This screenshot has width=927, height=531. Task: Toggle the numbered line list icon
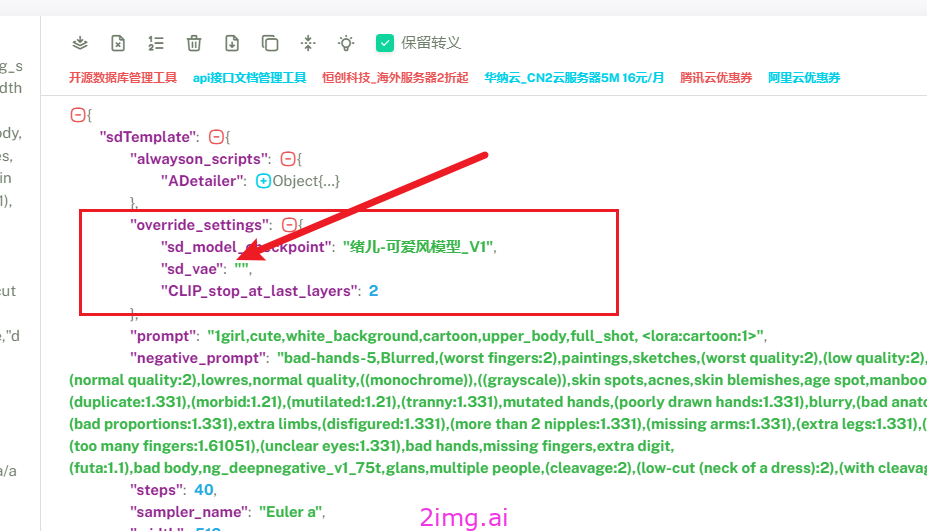point(156,43)
